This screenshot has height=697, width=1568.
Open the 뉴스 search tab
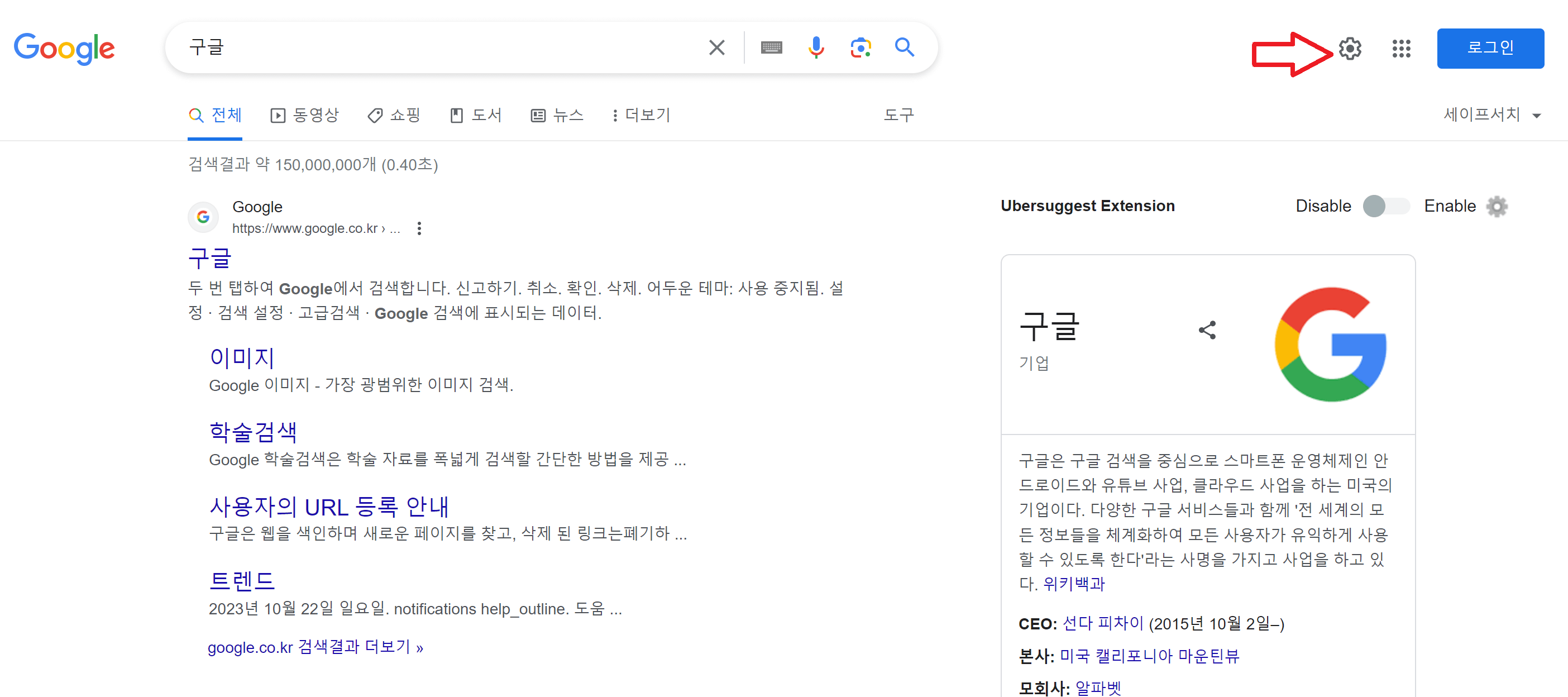click(556, 115)
